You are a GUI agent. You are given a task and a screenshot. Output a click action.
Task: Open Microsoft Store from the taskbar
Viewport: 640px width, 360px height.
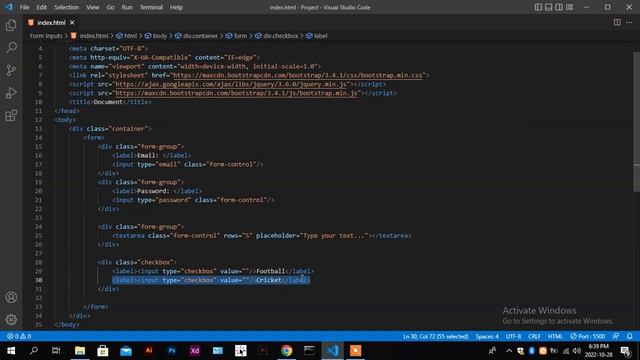coord(103,351)
